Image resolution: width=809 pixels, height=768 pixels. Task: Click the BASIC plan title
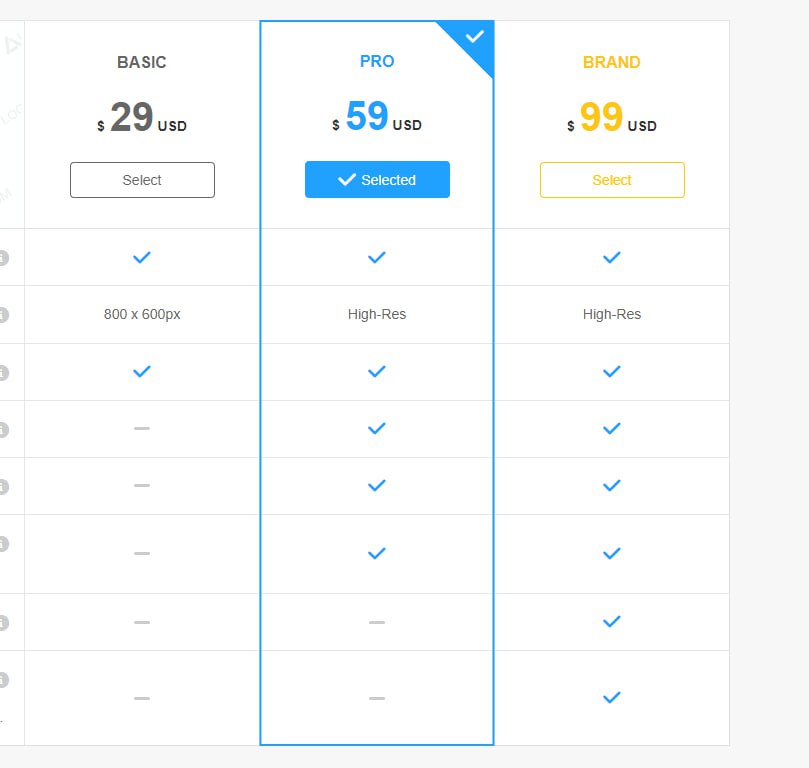pyautogui.click(x=142, y=62)
